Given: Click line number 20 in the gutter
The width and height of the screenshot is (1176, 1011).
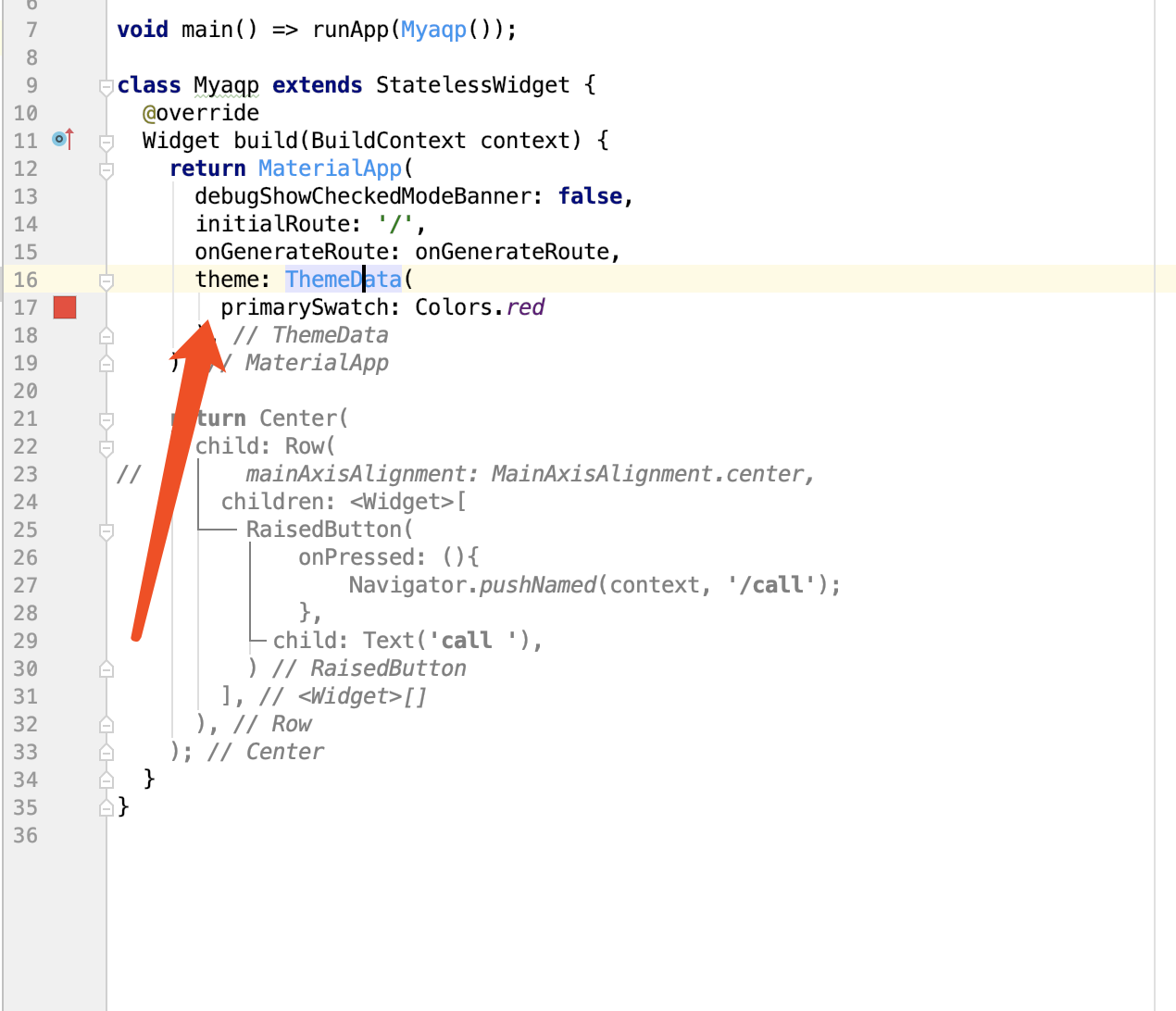Looking at the screenshot, I should point(26,391).
